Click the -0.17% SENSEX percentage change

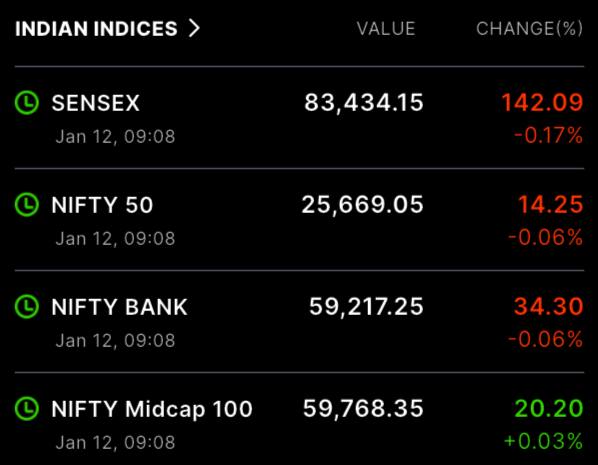548,135
